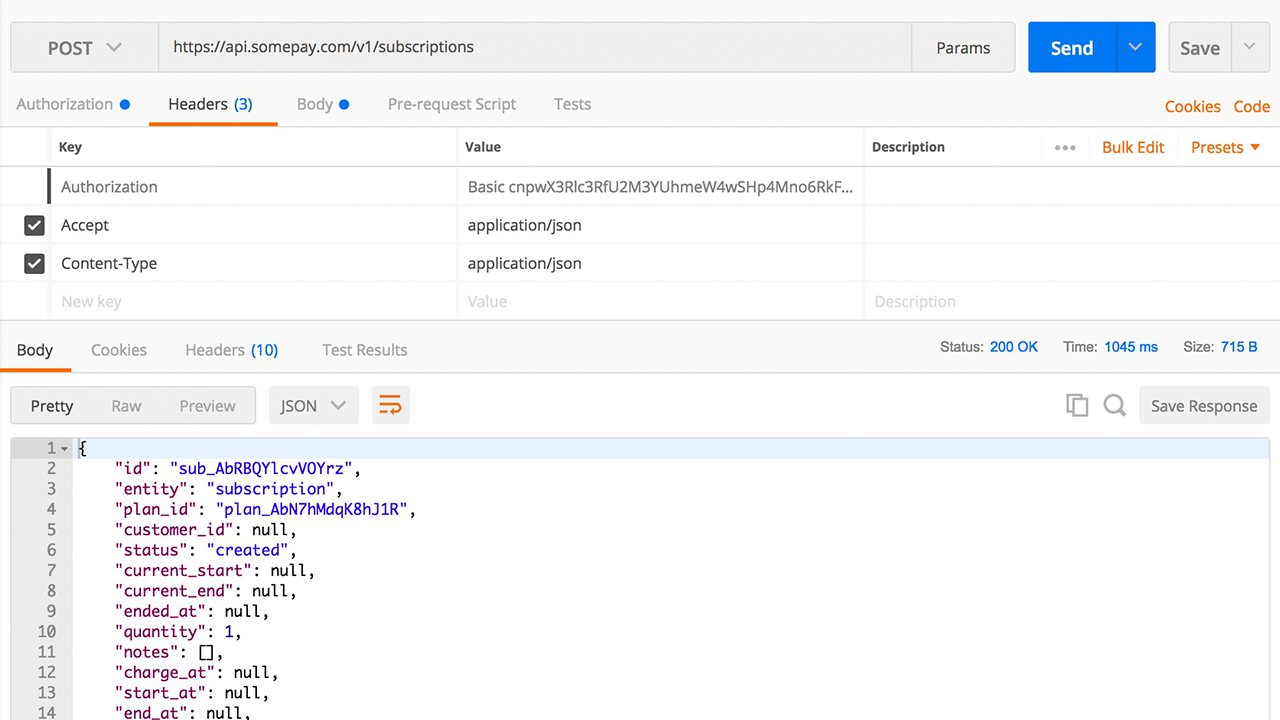The image size is (1280, 720).
Task: Click the Description field in new row
Action: 1071,301
